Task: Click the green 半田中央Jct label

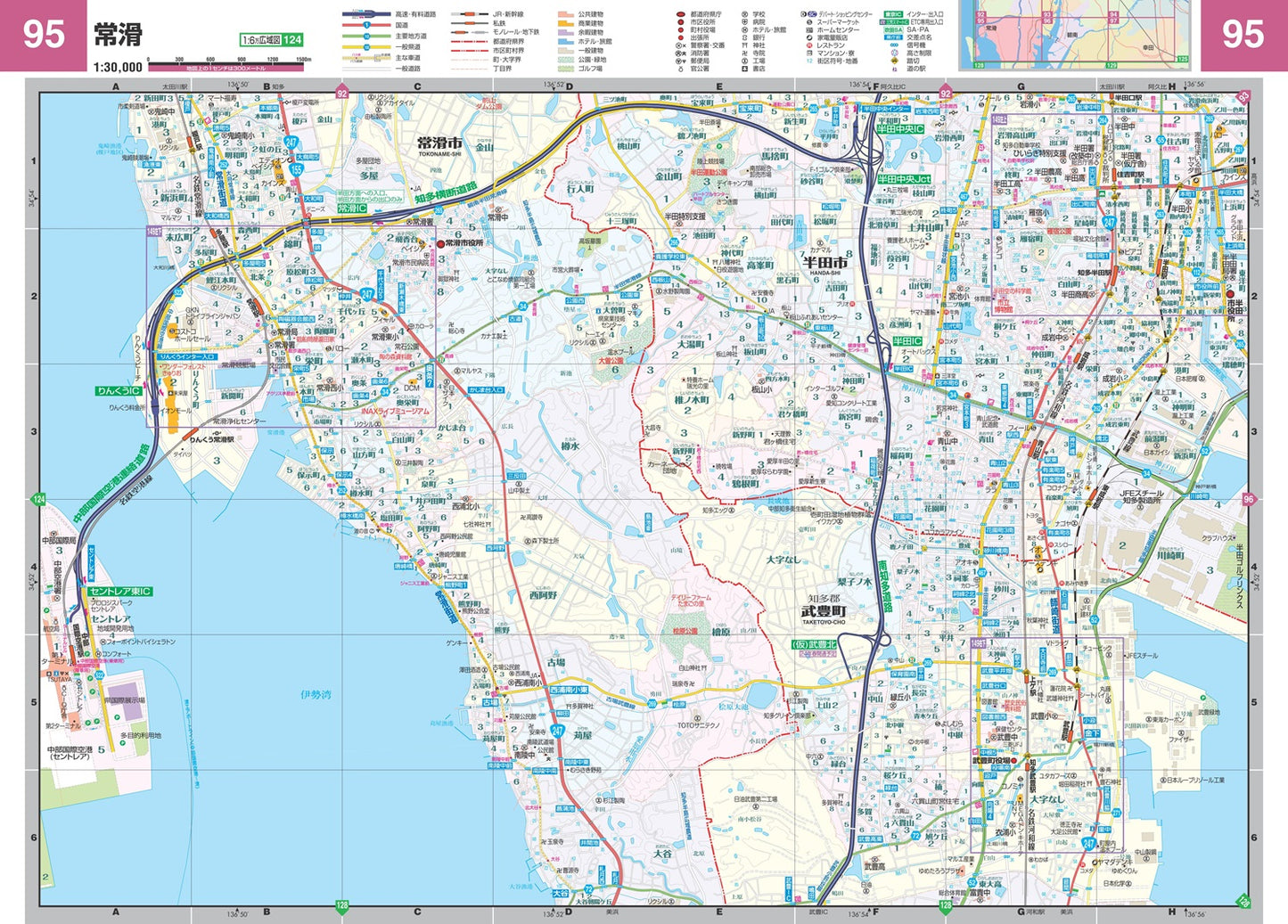Action: 904,179
